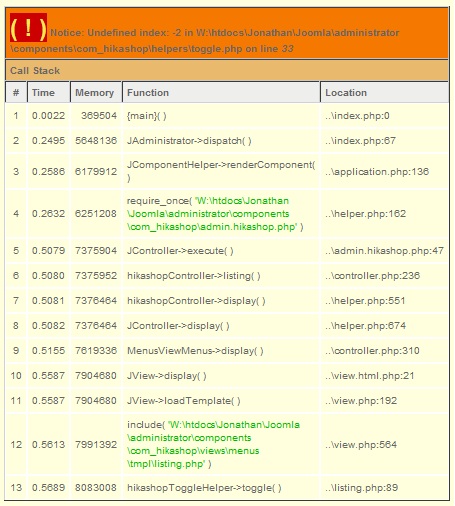Viewport: 455px width, 506px height.
Task: Click location '..\admin.hikashop.php:47'
Action: [x=384, y=251]
